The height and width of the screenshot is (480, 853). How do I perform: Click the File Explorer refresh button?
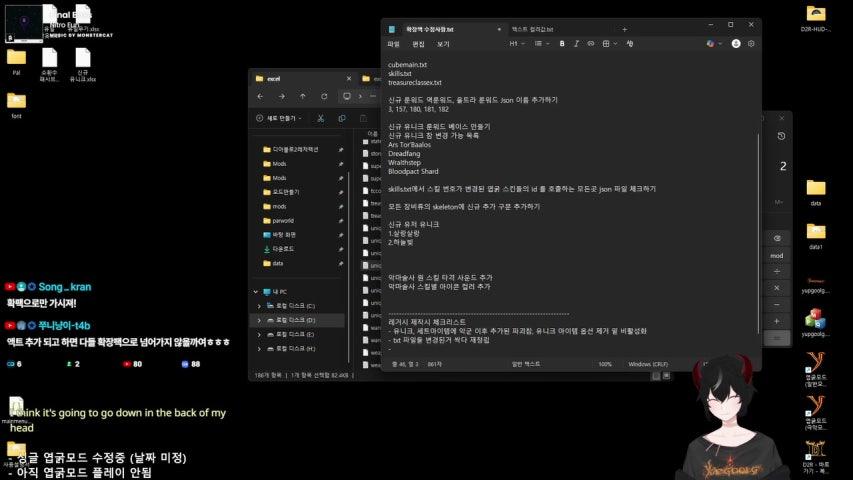(x=325, y=97)
